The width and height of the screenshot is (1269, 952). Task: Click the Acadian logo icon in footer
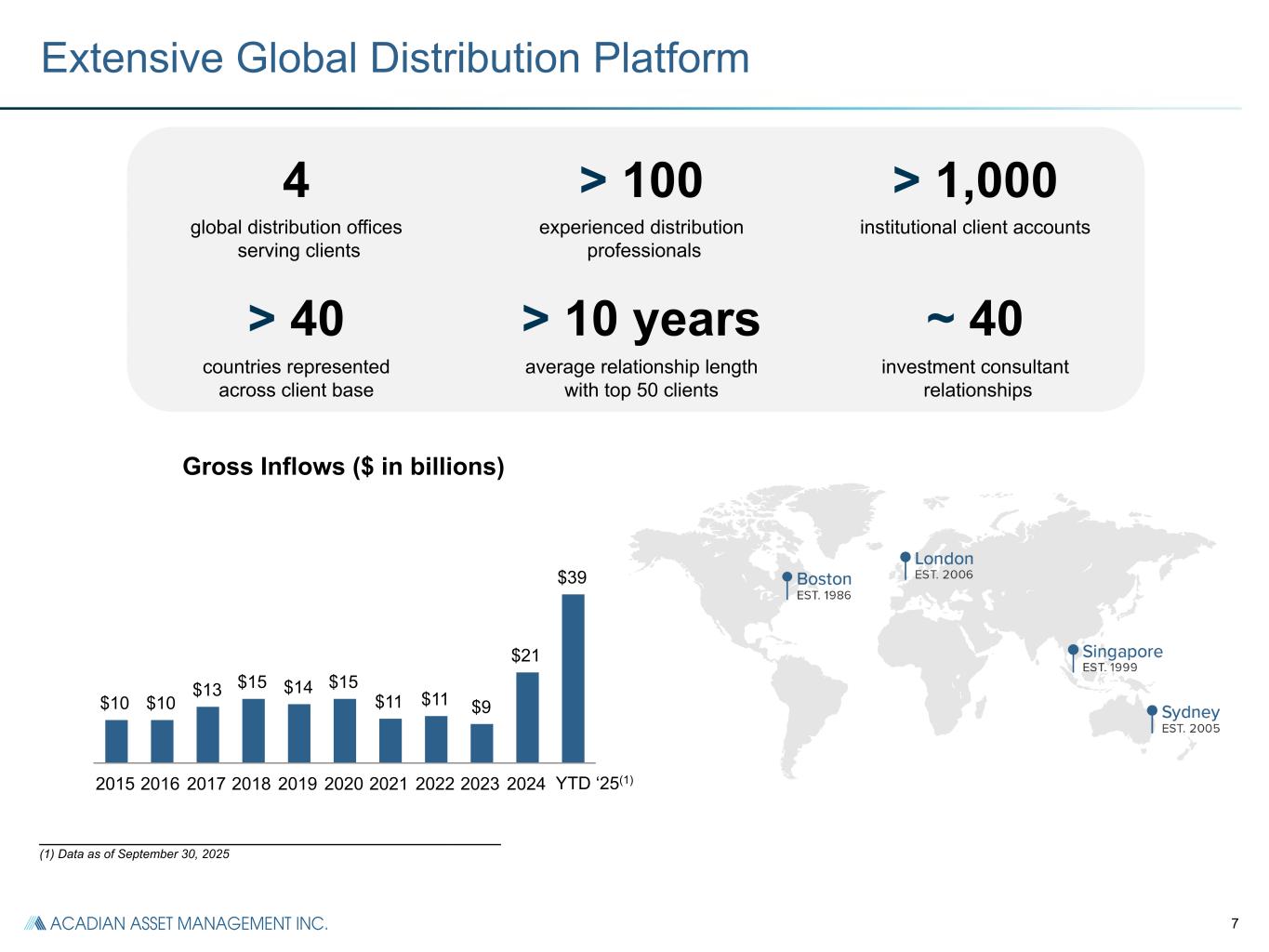click(x=34, y=923)
